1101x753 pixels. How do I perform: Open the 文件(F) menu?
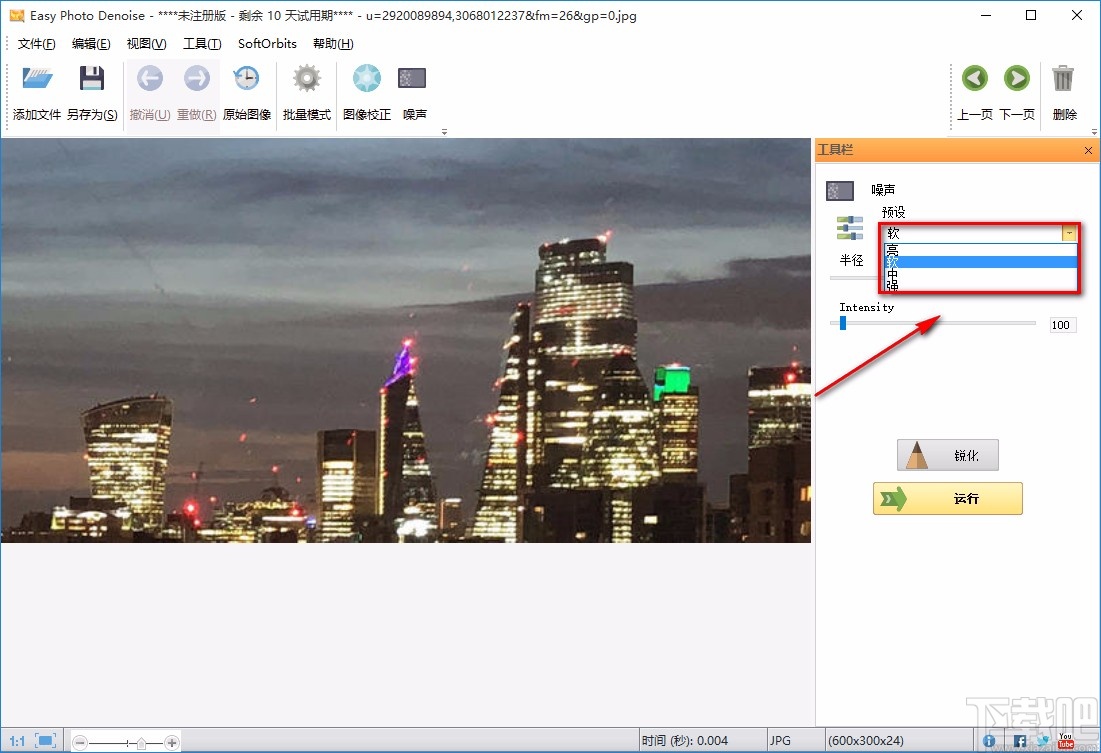coord(37,44)
